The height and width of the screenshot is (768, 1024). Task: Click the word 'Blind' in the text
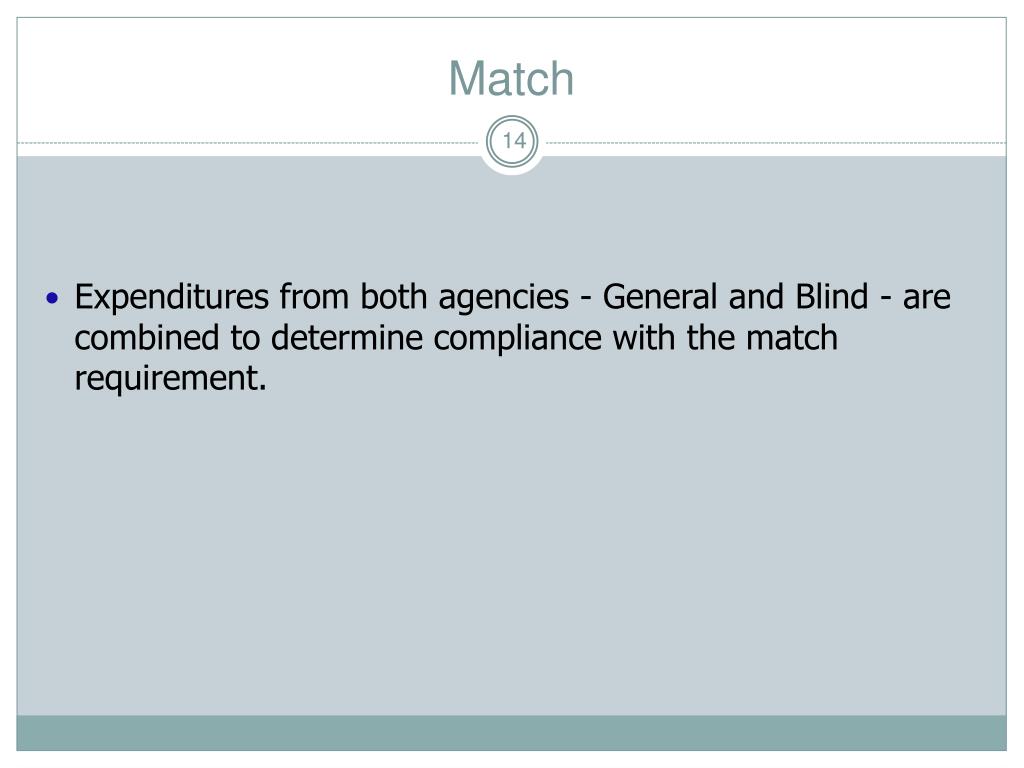point(831,296)
